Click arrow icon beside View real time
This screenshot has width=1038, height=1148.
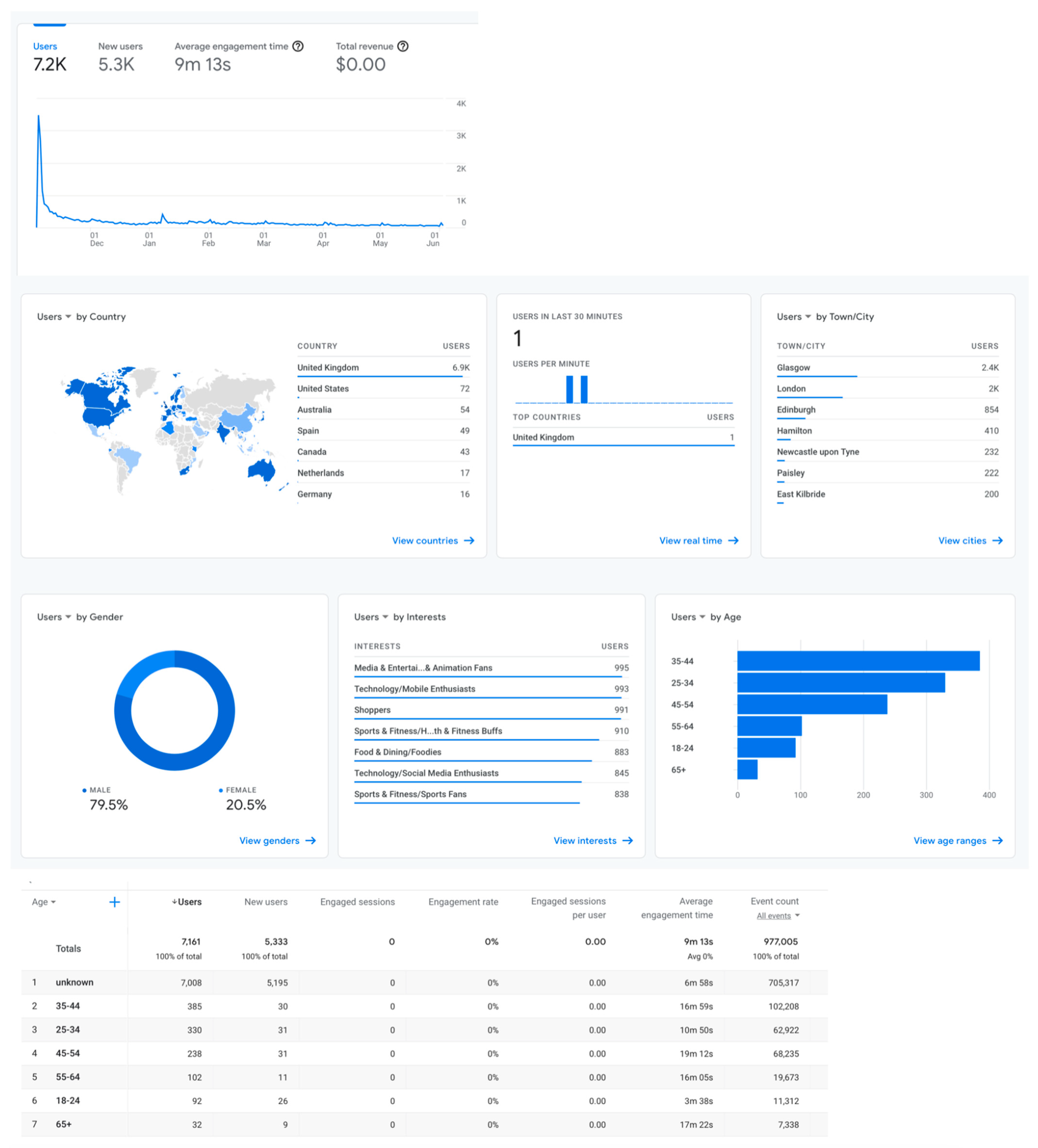tap(733, 540)
